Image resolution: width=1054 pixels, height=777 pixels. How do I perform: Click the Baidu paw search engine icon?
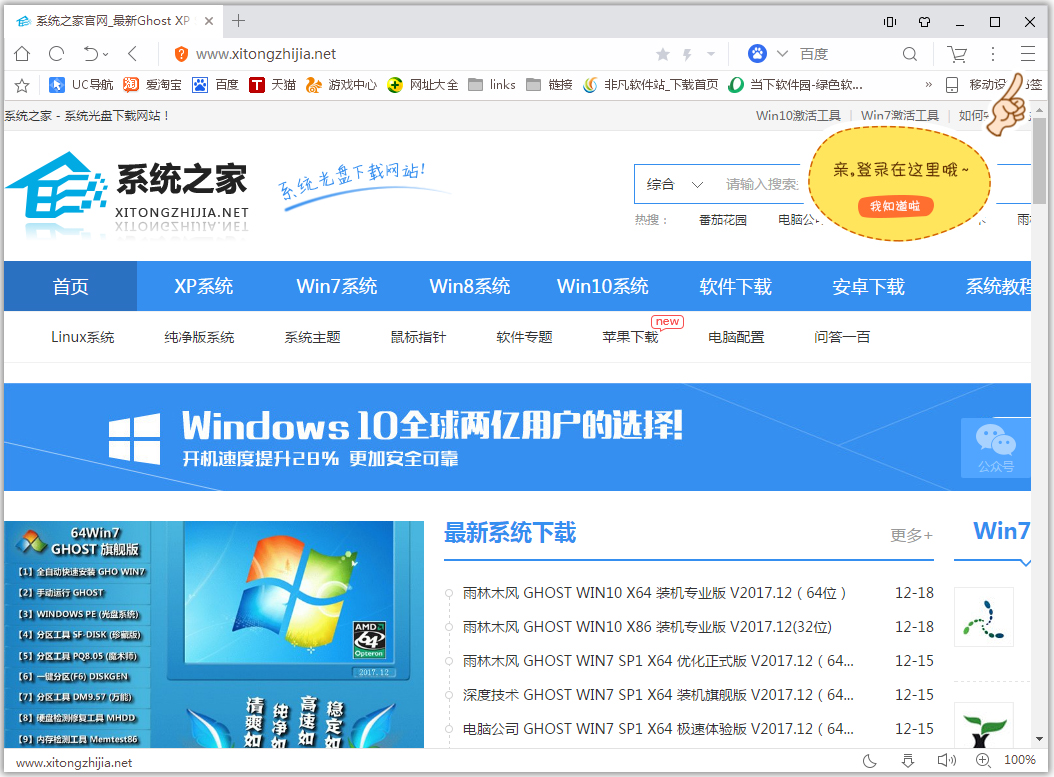[x=758, y=54]
